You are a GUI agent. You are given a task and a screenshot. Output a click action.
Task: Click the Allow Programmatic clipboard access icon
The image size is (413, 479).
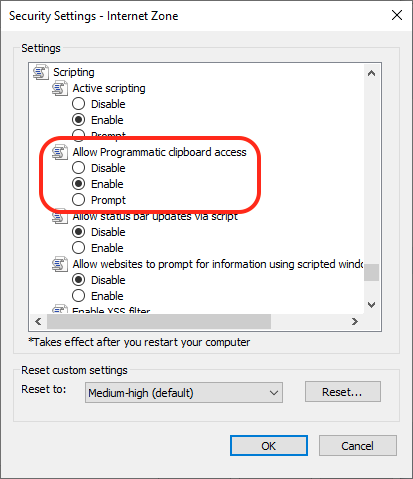pos(60,152)
